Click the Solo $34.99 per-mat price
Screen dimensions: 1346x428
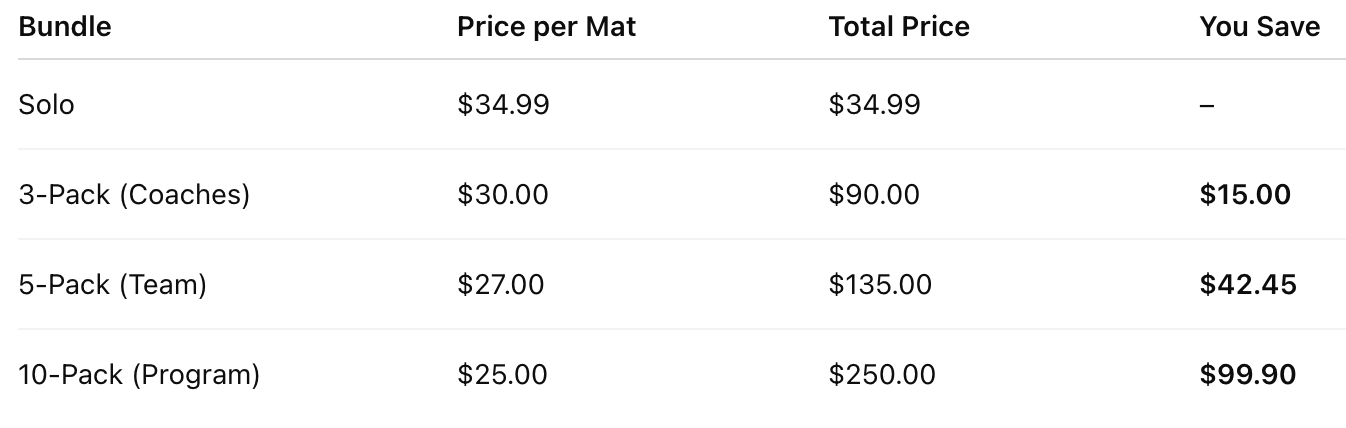coord(503,104)
